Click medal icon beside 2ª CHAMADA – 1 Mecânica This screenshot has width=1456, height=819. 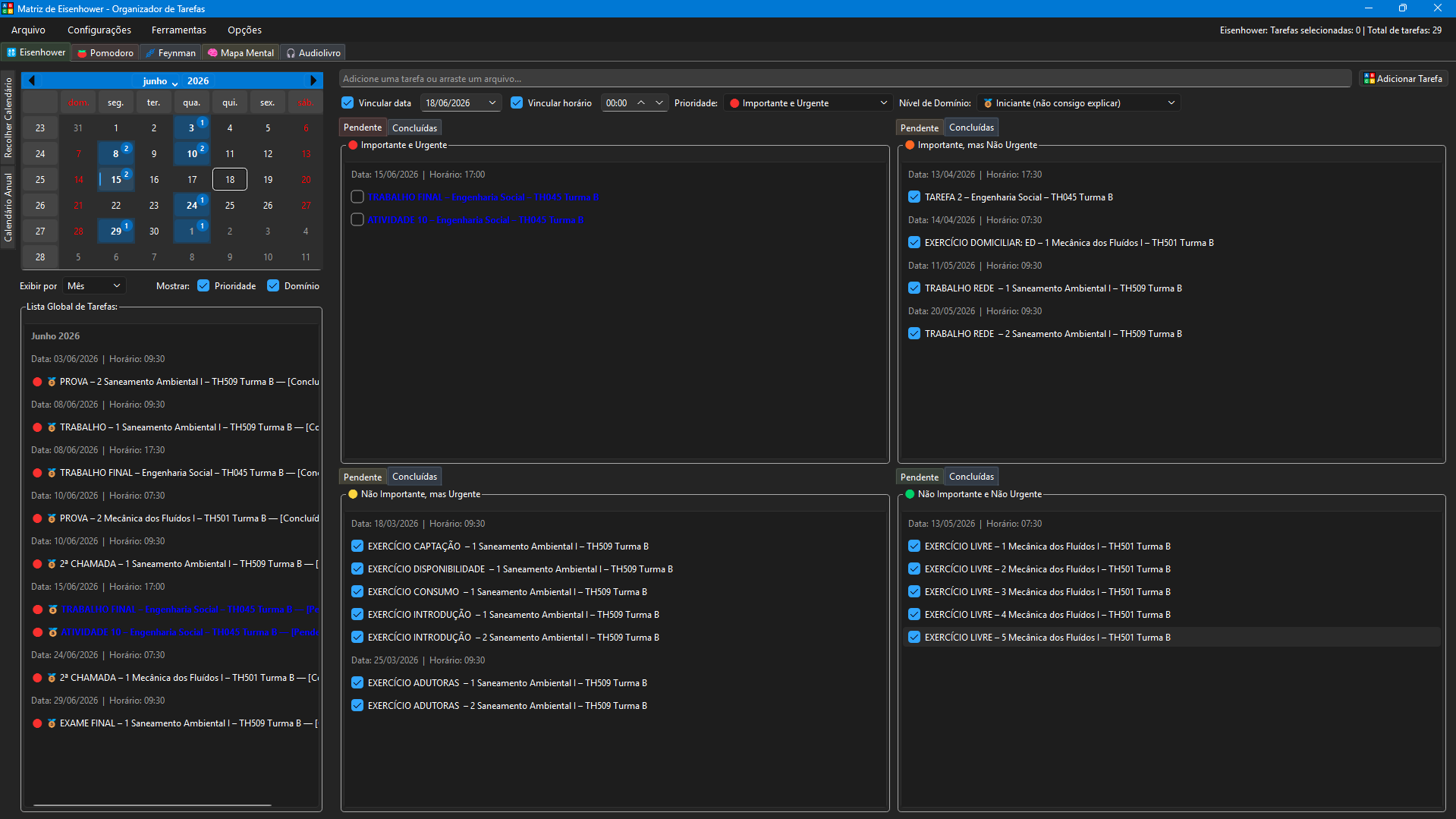(x=52, y=678)
